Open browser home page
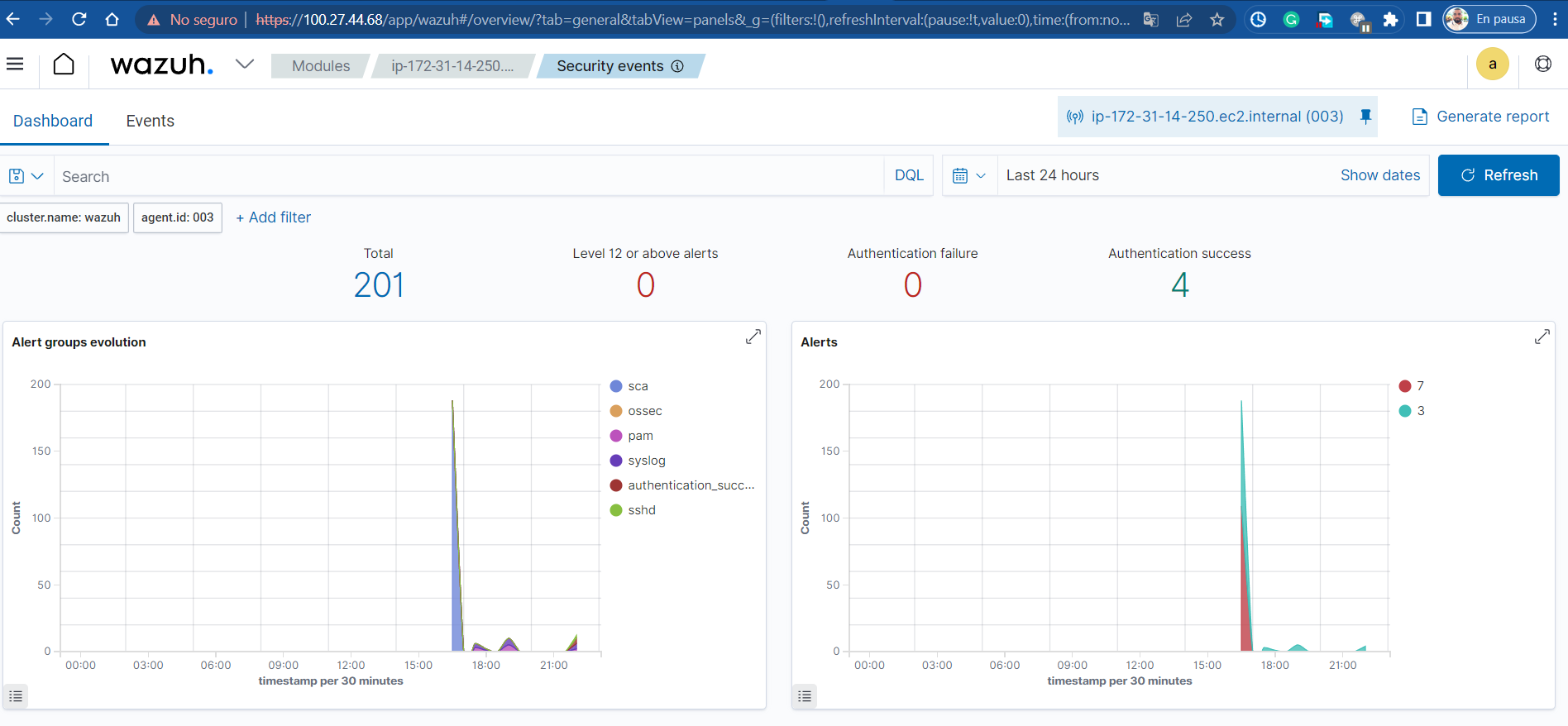 (112, 19)
